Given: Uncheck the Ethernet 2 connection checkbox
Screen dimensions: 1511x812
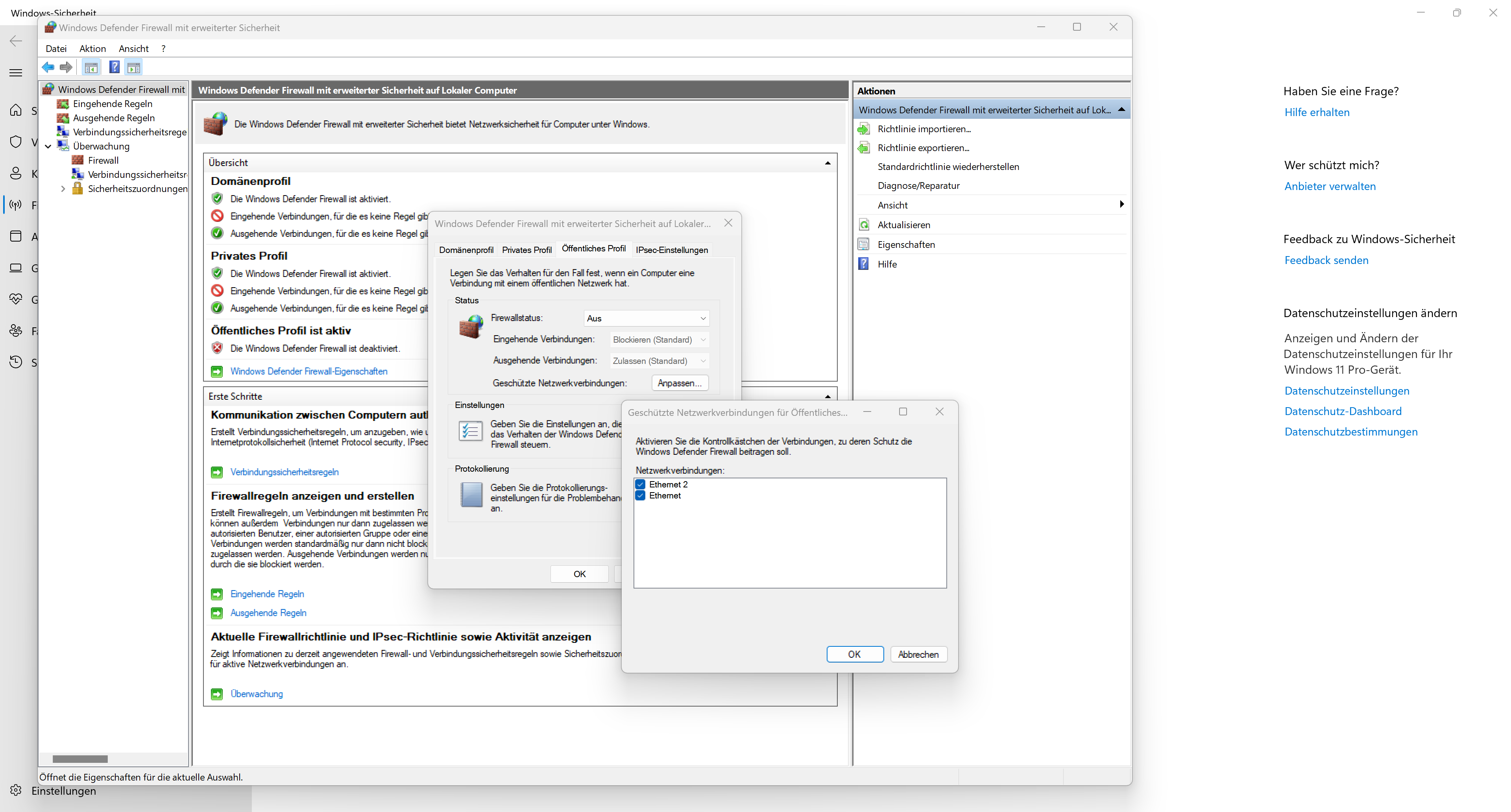Looking at the screenshot, I should [x=641, y=484].
